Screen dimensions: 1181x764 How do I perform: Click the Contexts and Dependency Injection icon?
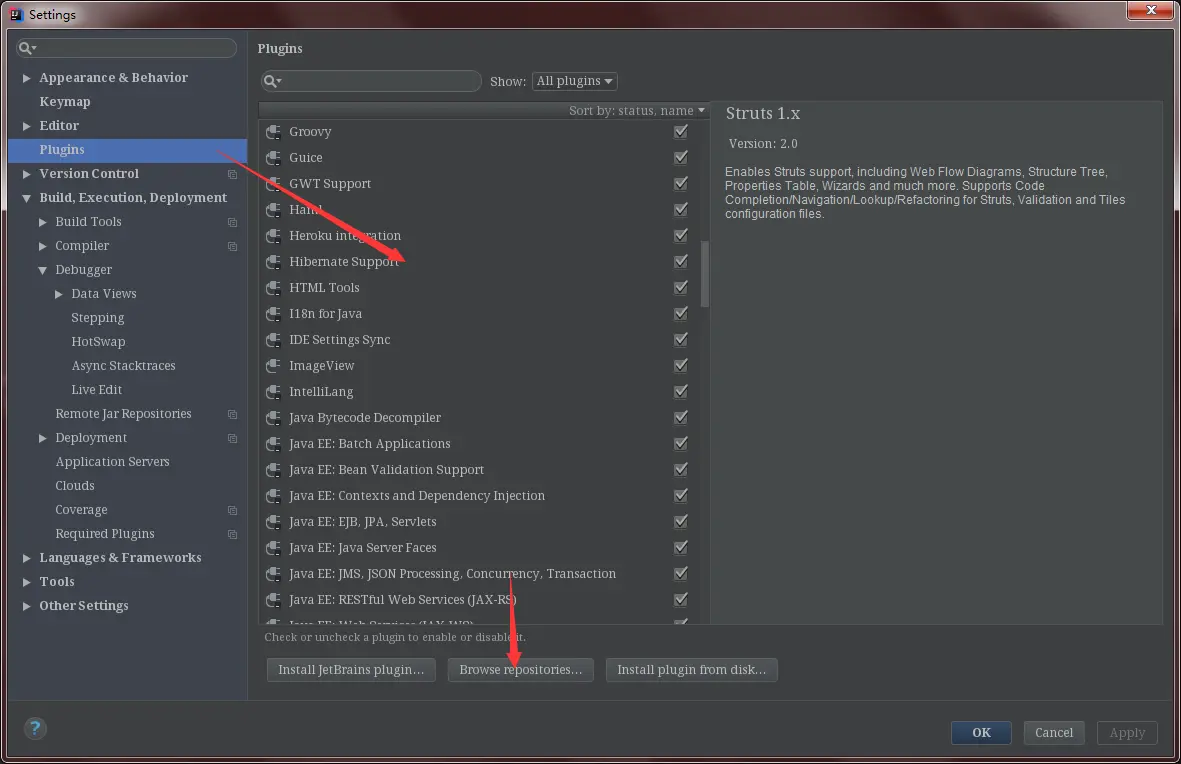[273, 495]
